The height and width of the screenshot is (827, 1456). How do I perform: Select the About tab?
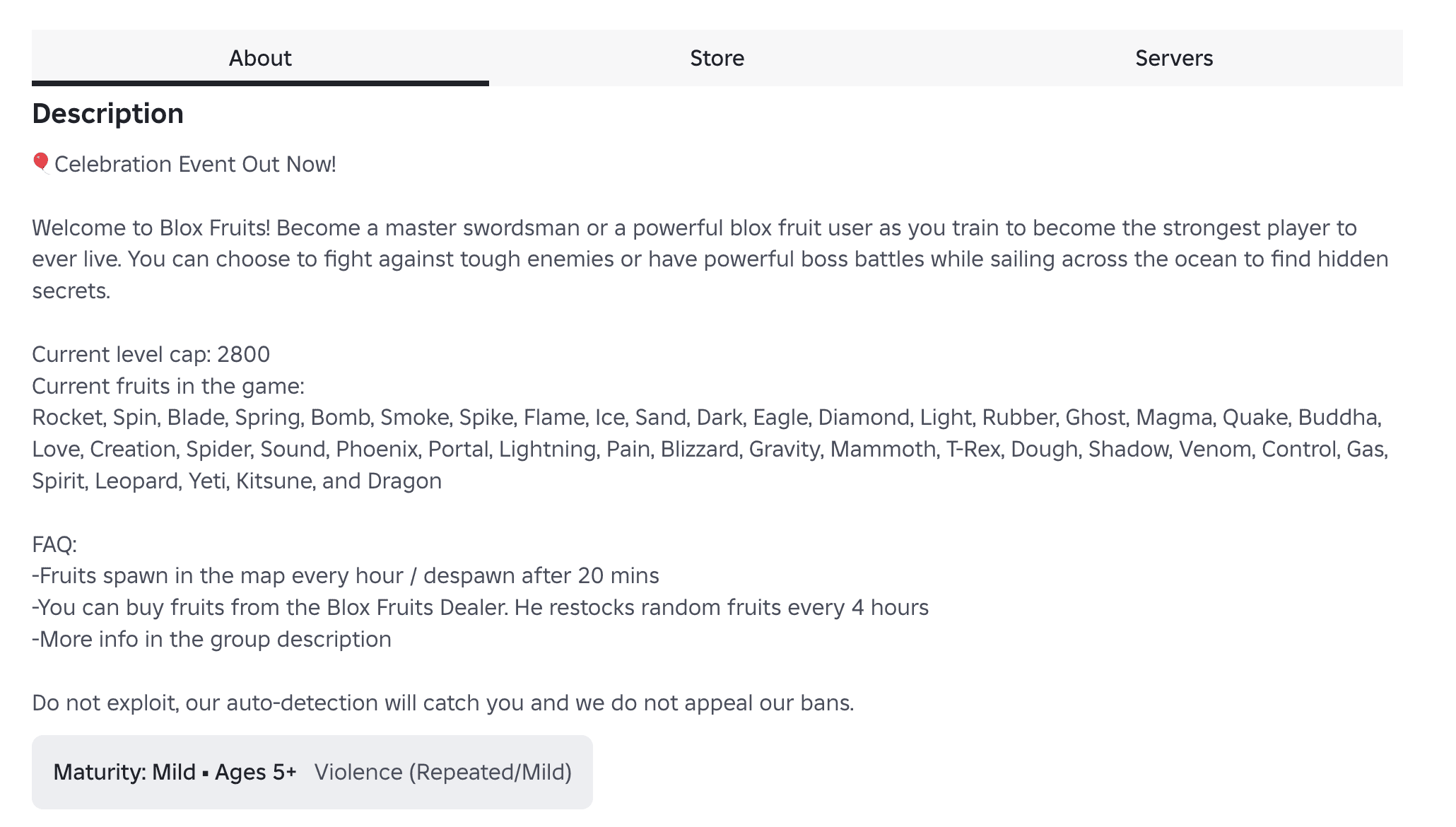[x=260, y=58]
